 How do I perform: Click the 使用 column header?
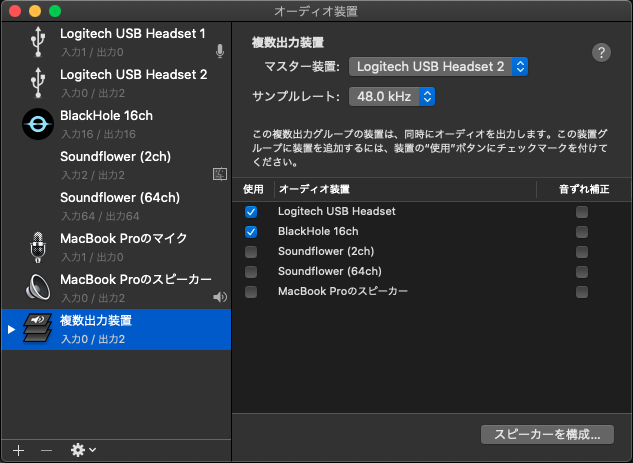click(x=253, y=189)
